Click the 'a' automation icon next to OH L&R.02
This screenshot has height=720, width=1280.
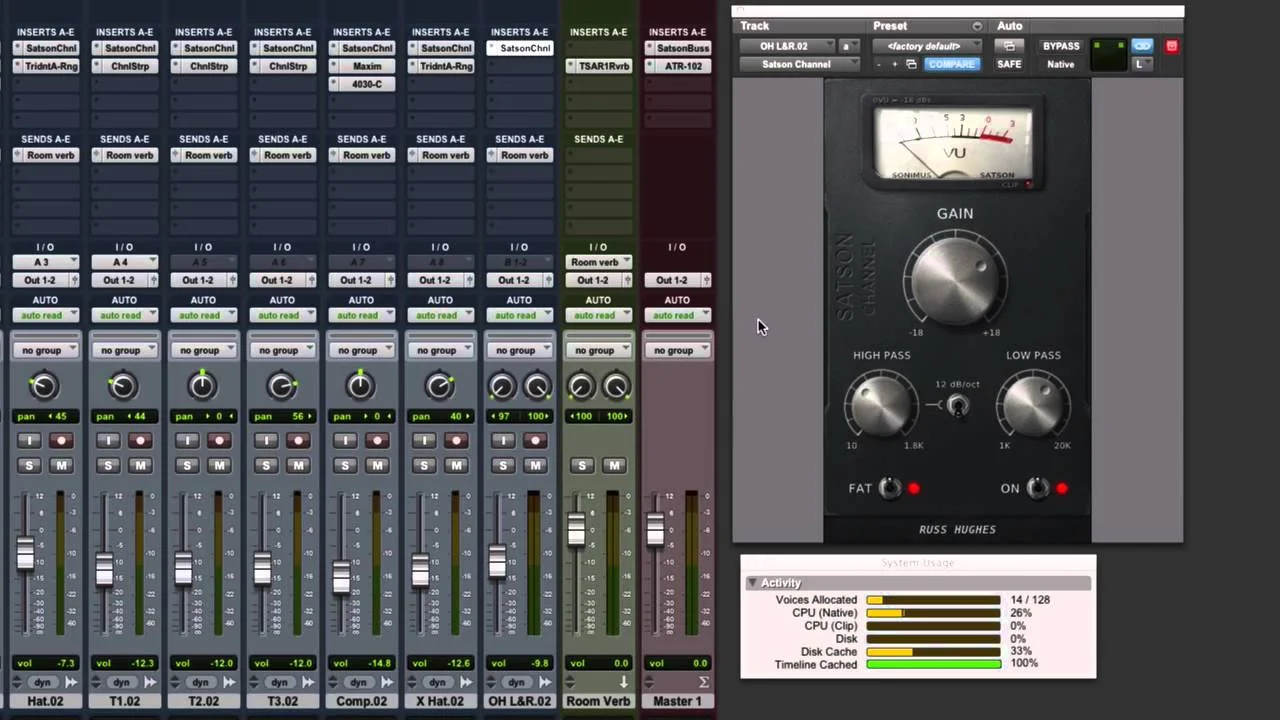(x=845, y=46)
